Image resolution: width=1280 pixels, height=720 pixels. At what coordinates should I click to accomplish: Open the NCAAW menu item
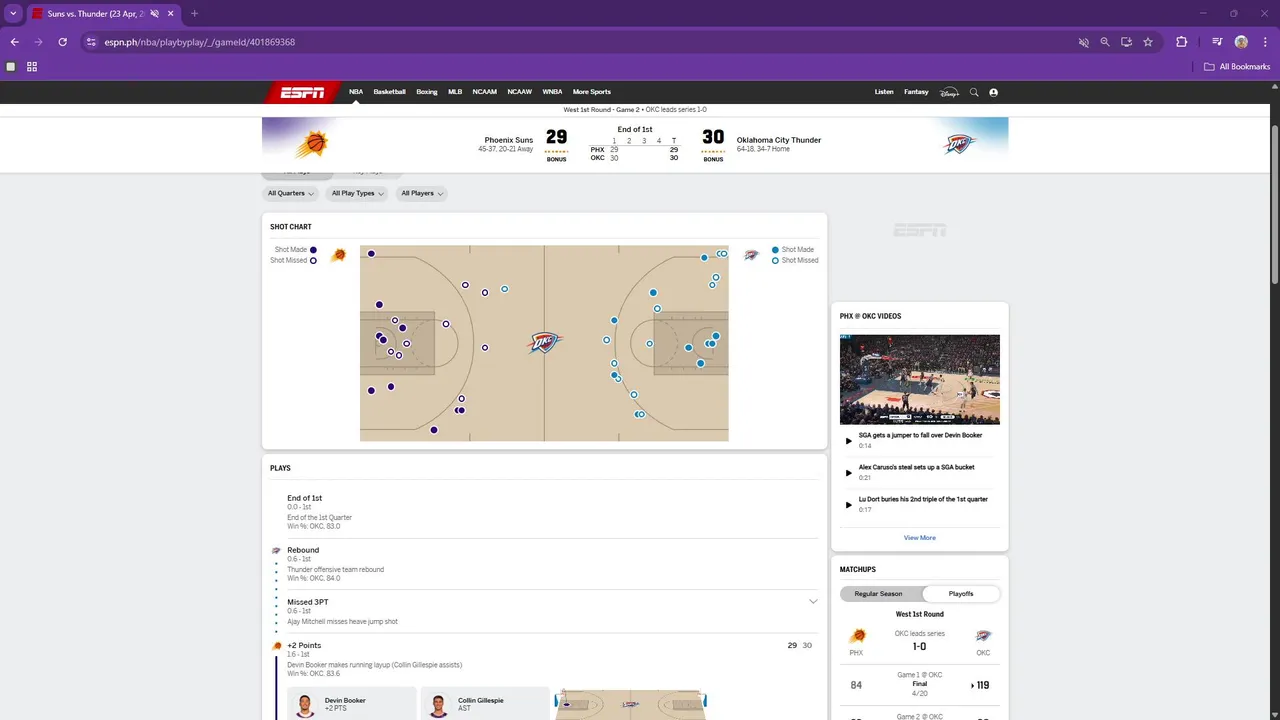click(520, 92)
